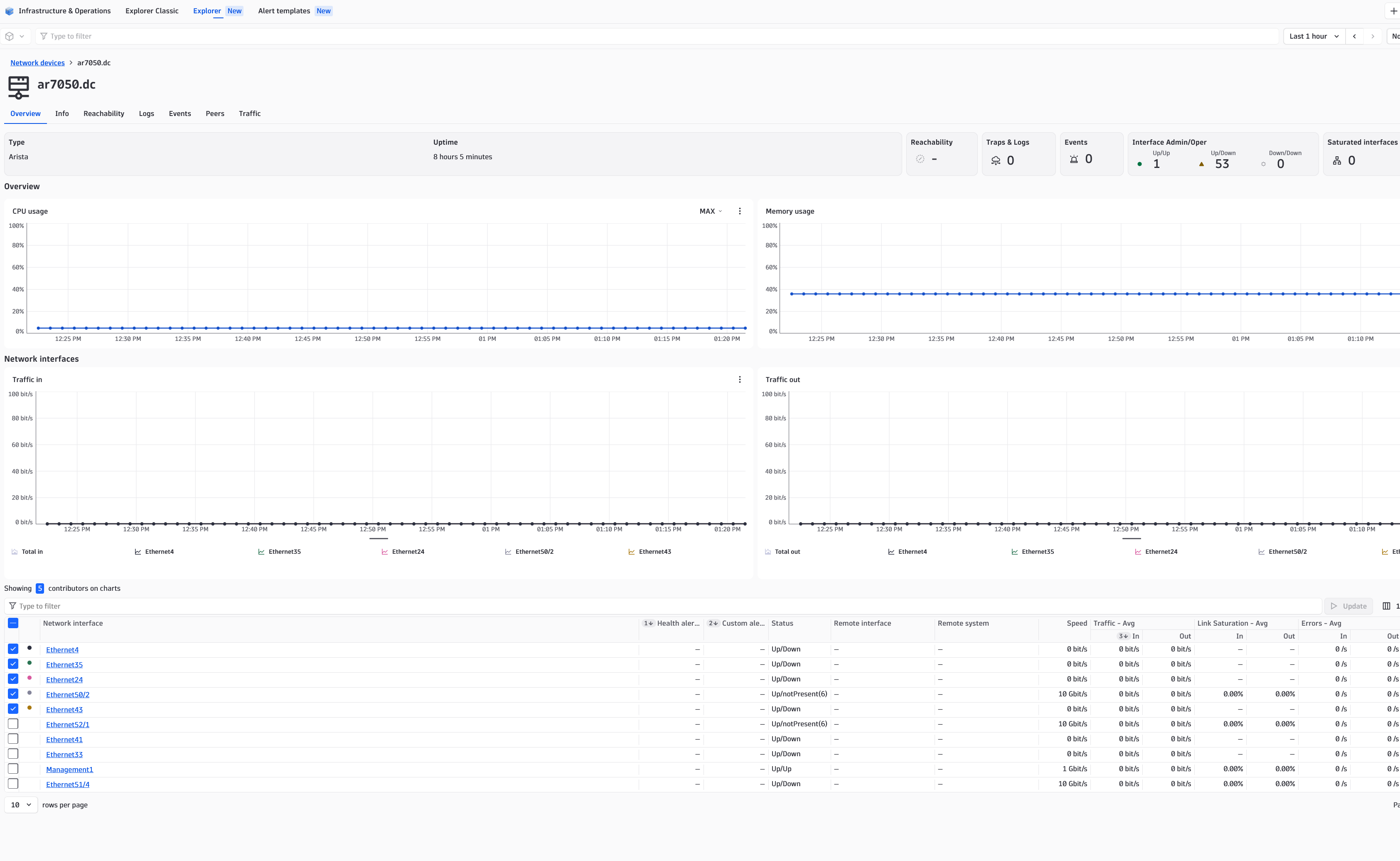The image size is (1400, 861).
Task: Click the pink color dot for Ethernet24
Action: [30, 678]
